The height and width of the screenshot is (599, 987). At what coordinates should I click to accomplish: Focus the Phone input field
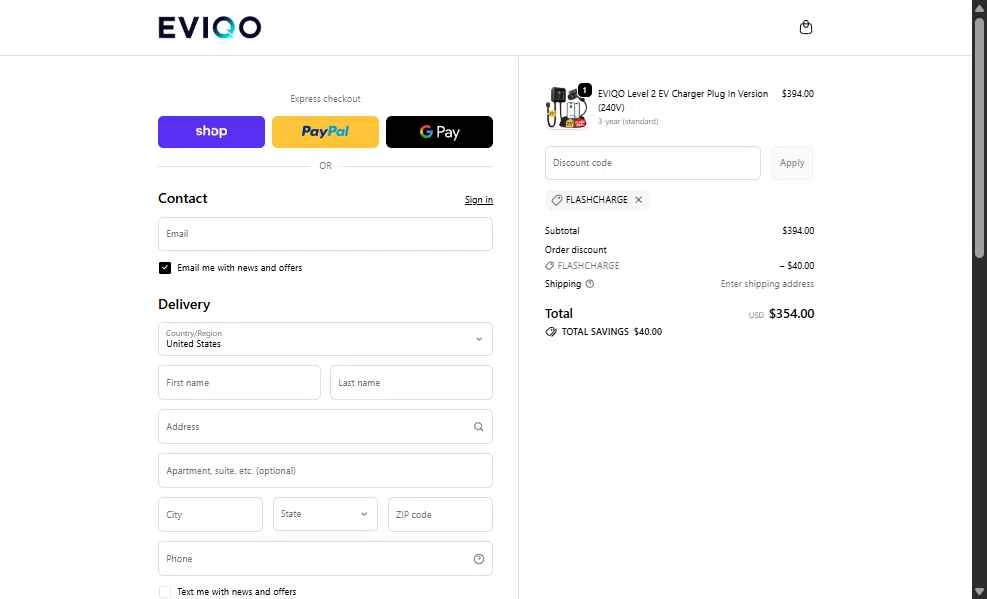pyautogui.click(x=325, y=559)
